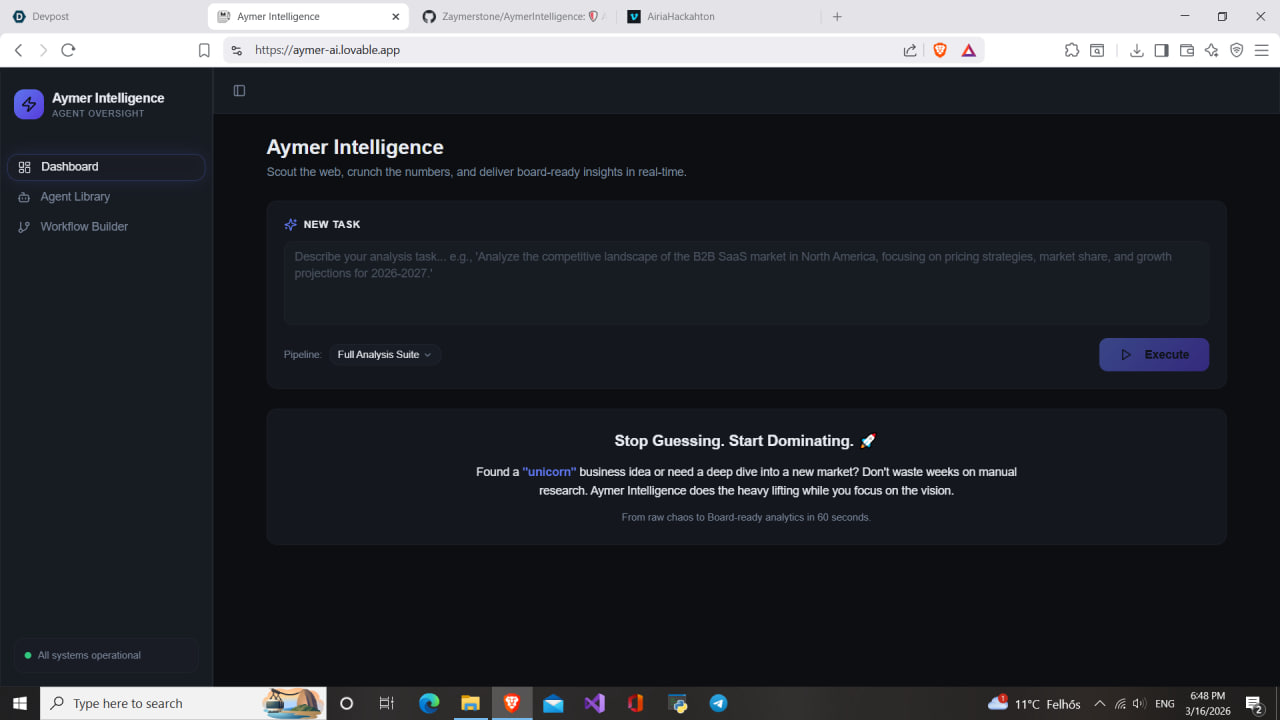Toggle the browser sidebar panel icon

click(1161, 50)
